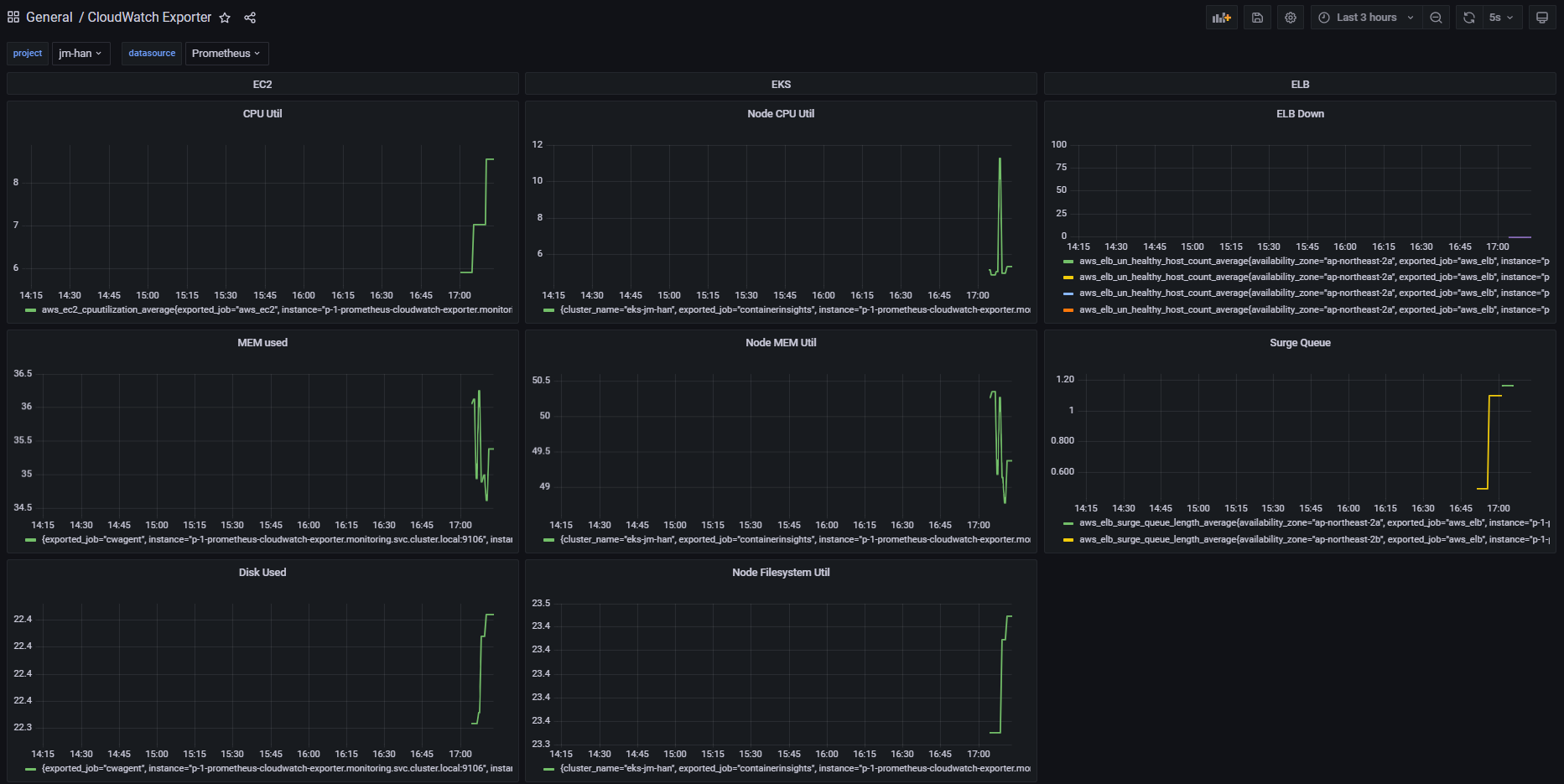
Task: Click the datasource variable label
Action: [152, 54]
